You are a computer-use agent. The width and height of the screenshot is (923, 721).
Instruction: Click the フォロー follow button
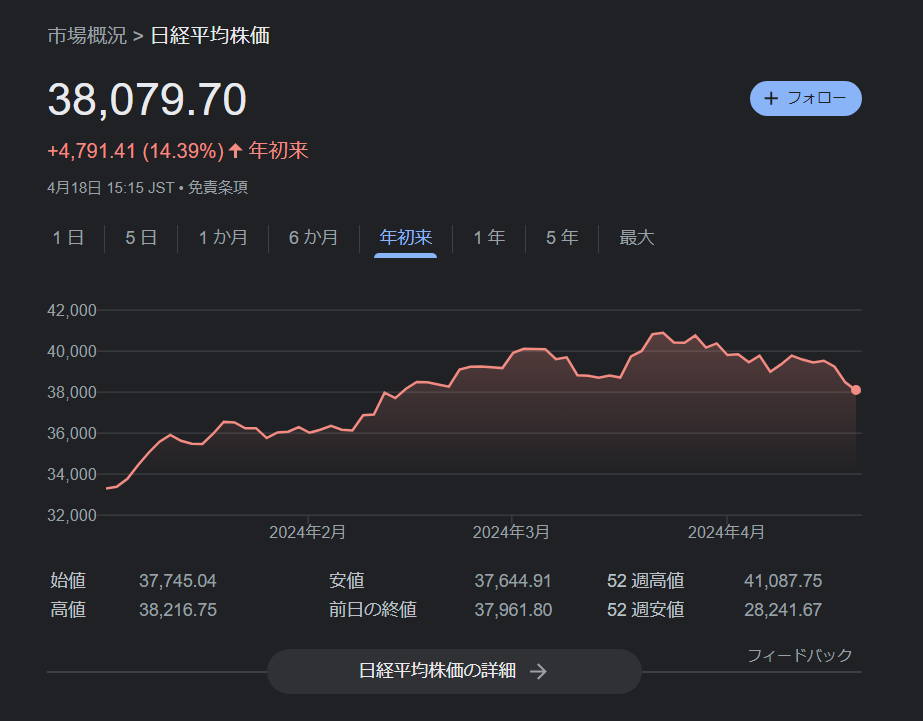805,98
